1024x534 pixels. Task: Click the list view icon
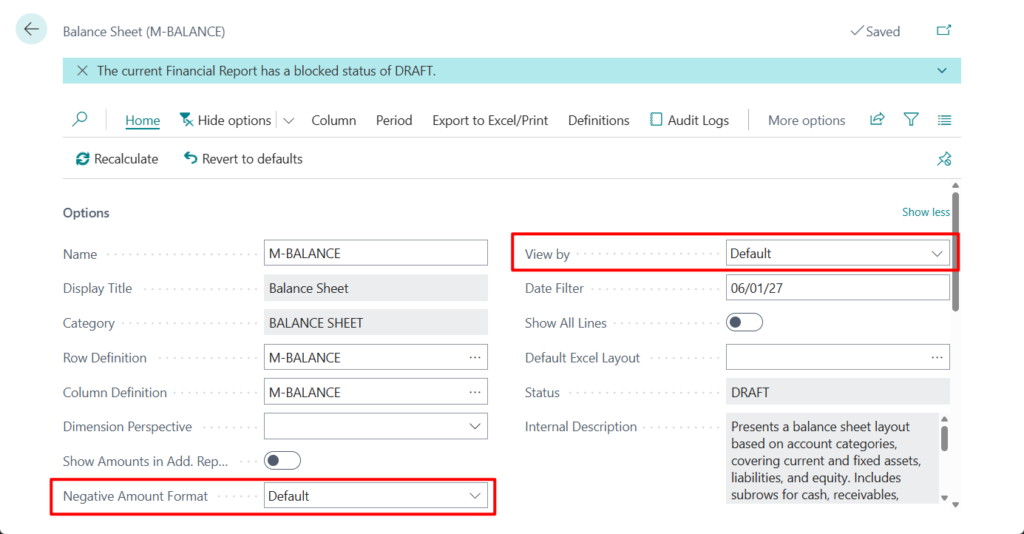coord(944,120)
